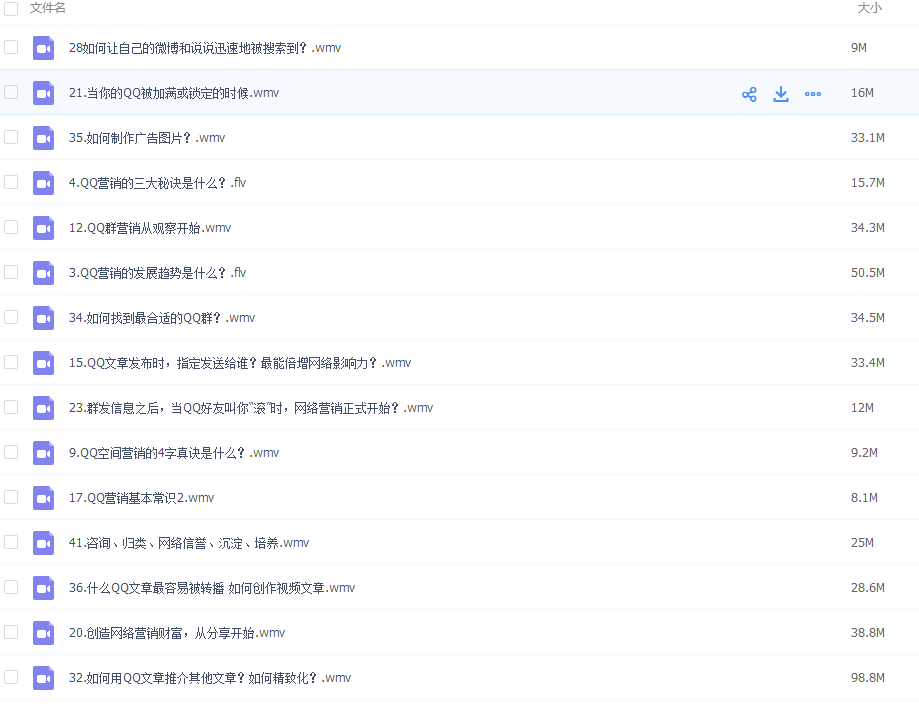919x725 pixels.
Task: Open file name 9.QQ空间营销的4字真诀是什么？.wmv
Action: [173, 453]
